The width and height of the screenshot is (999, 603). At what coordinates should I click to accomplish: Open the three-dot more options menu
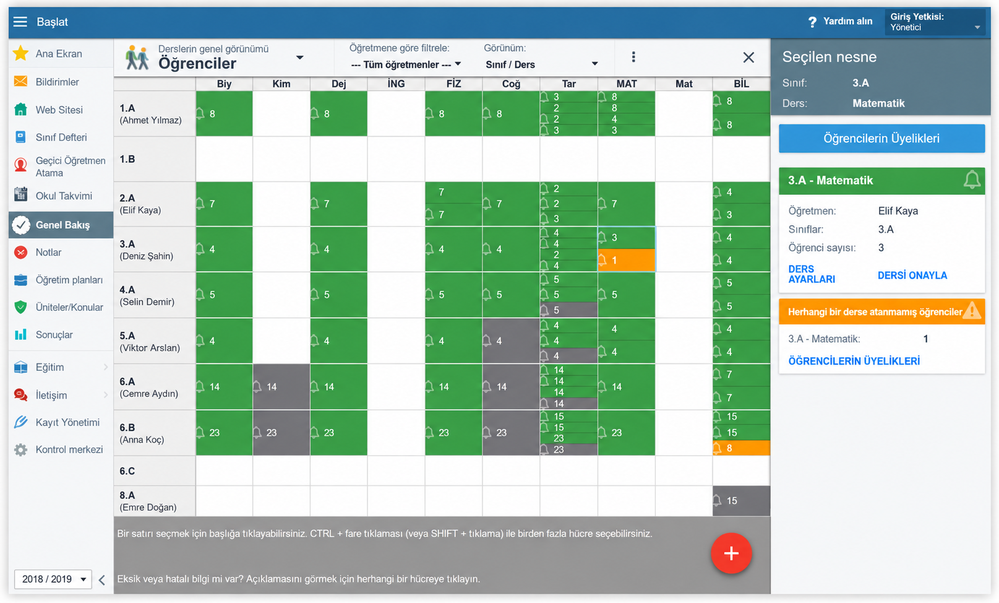pyautogui.click(x=633, y=57)
